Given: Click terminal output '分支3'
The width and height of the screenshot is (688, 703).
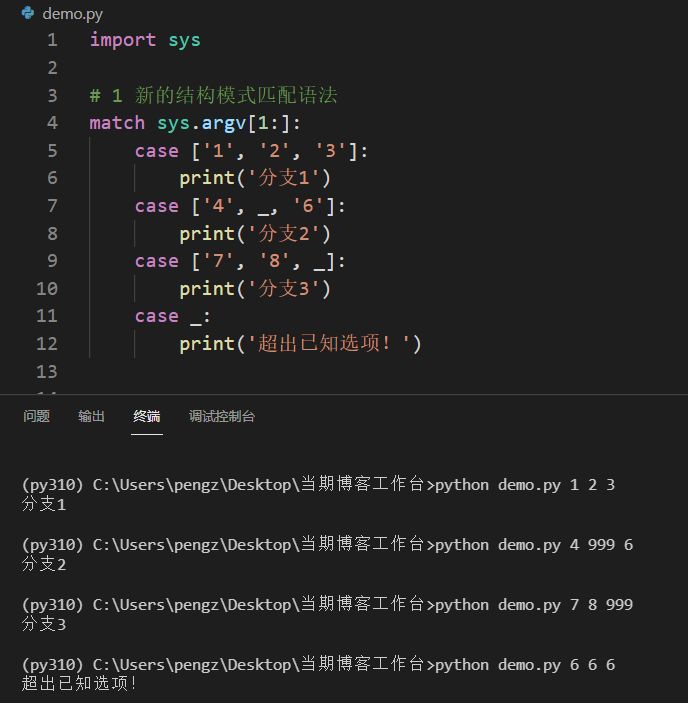Looking at the screenshot, I should (x=44, y=624).
